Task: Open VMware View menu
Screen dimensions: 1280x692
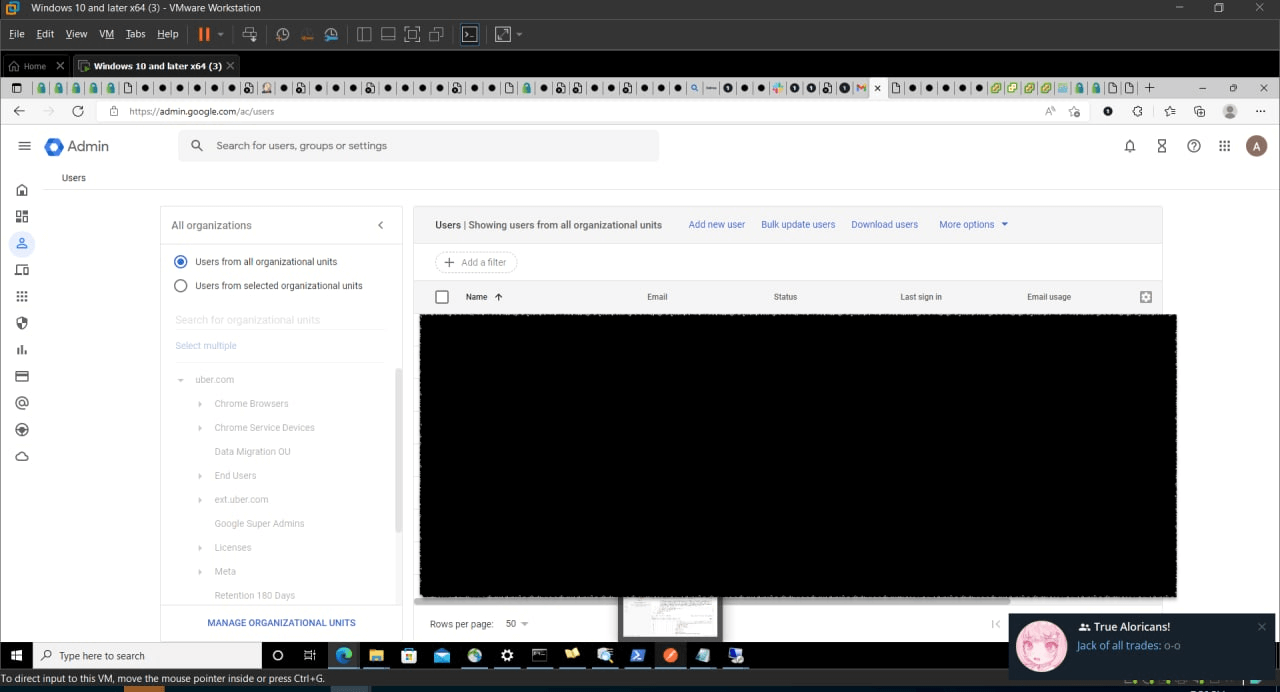Action: pyautogui.click(x=76, y=34)
